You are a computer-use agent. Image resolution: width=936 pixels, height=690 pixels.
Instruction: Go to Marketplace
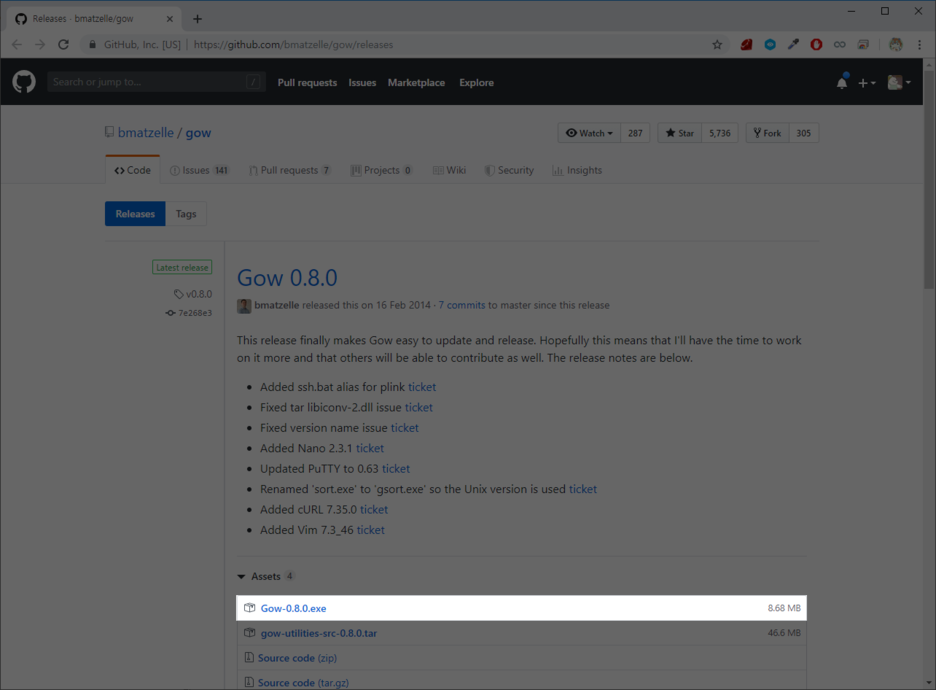(x=416, y=83)
